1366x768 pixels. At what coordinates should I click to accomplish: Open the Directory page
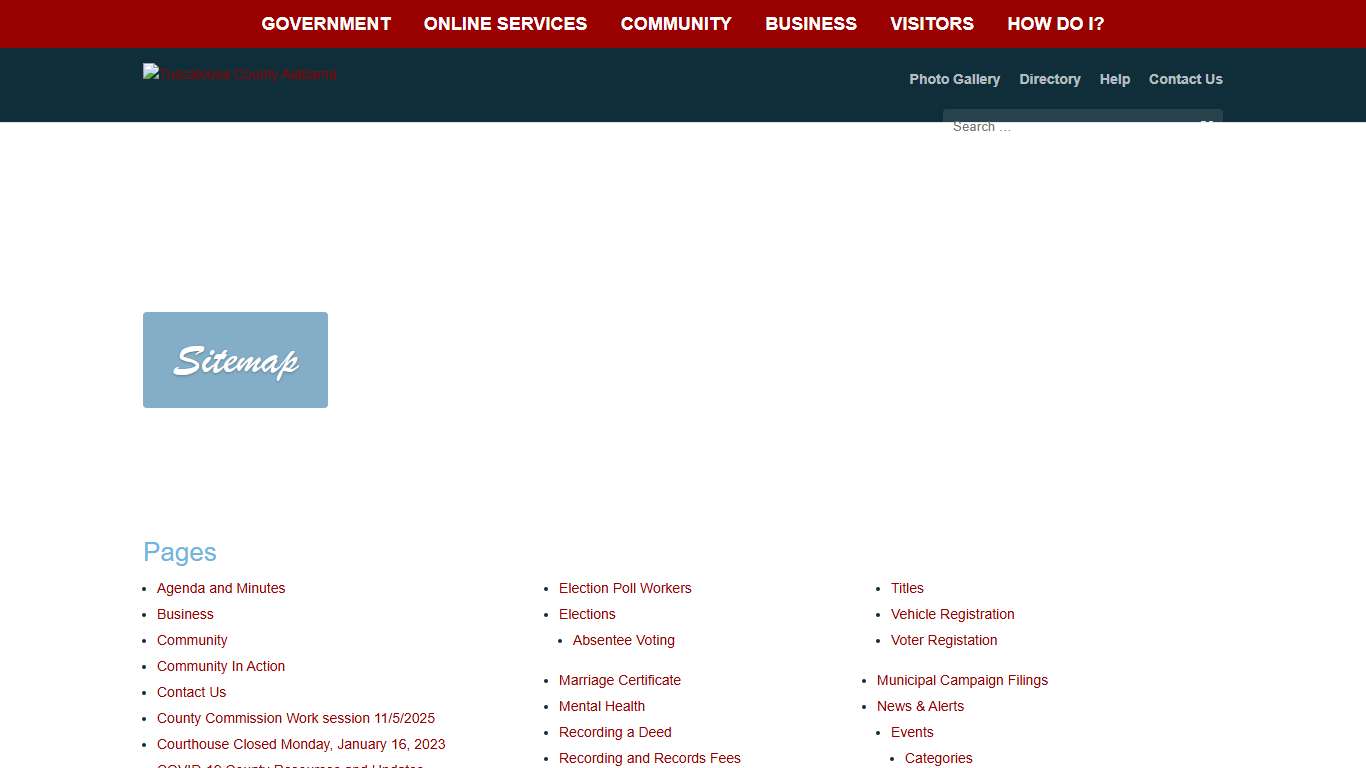pos(1049,79)
